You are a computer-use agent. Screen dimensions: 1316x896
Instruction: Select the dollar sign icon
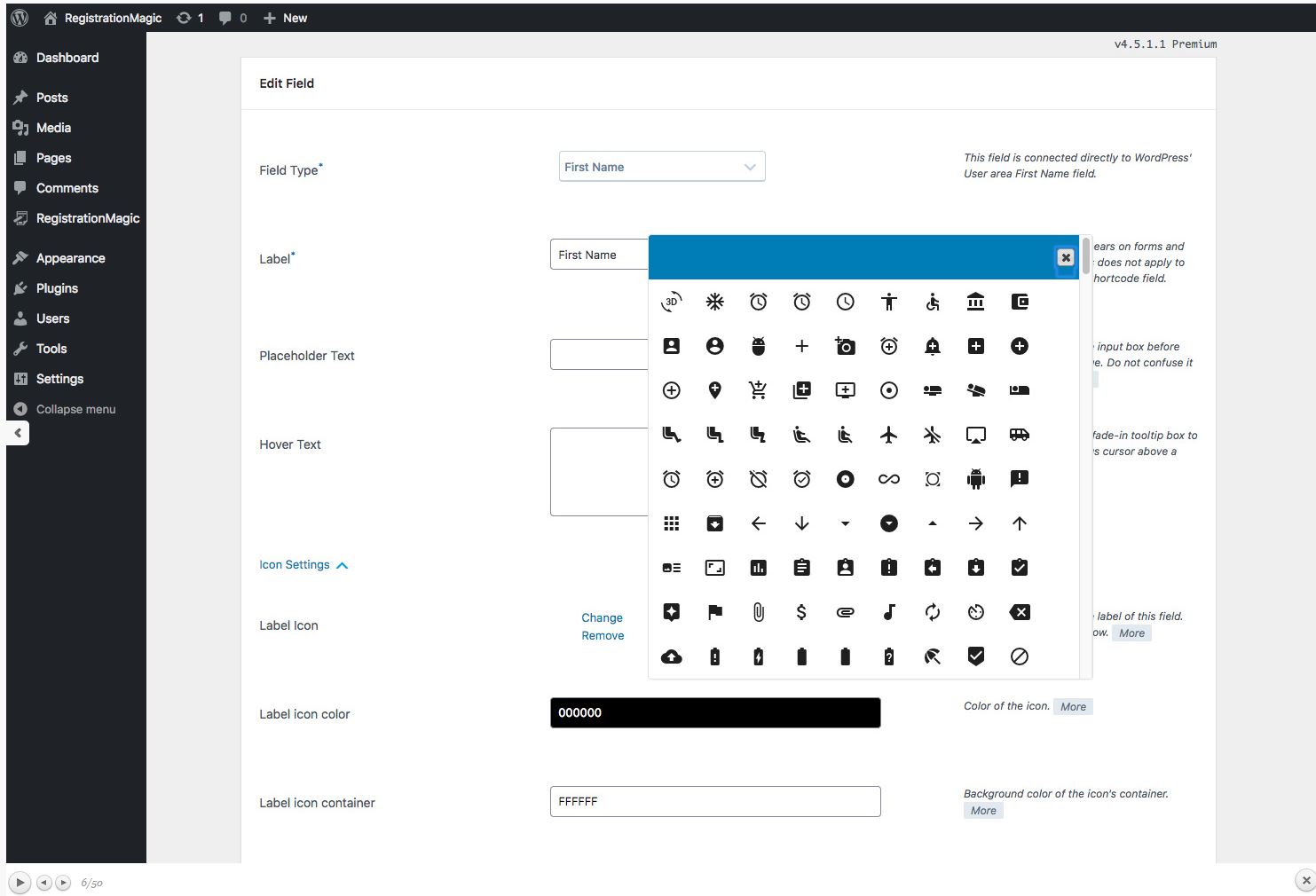pos(801,612)
